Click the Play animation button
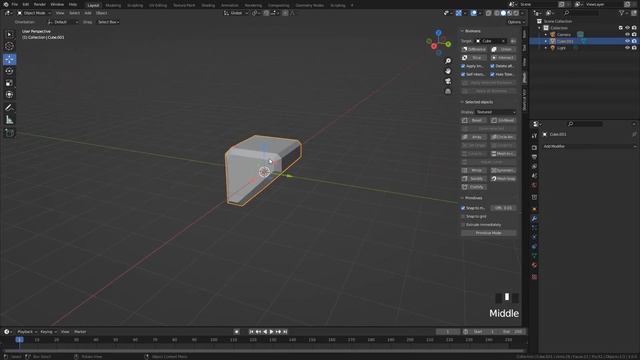Image resolution: width=640 pixels, height=360 pixels. coord(271,332)
